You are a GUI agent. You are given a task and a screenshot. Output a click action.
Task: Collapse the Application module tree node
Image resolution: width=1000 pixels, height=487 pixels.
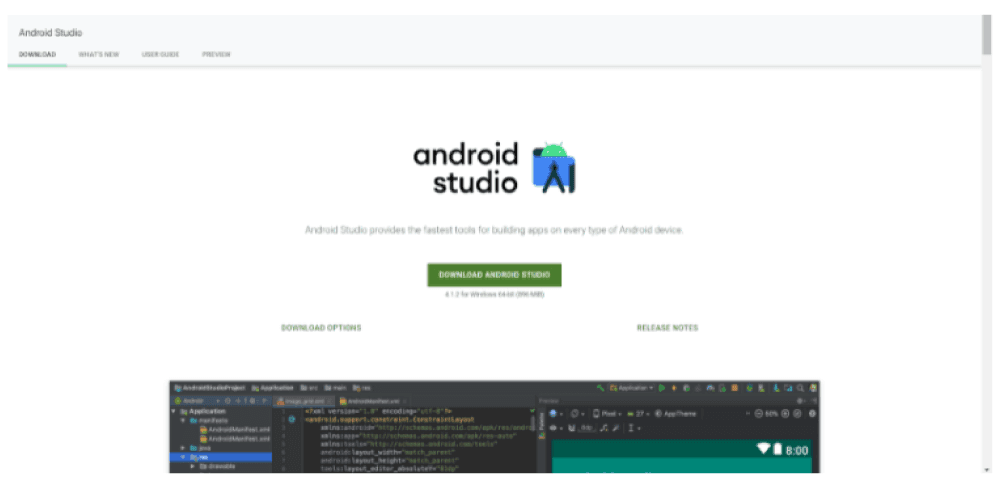[x=173, y=411]
